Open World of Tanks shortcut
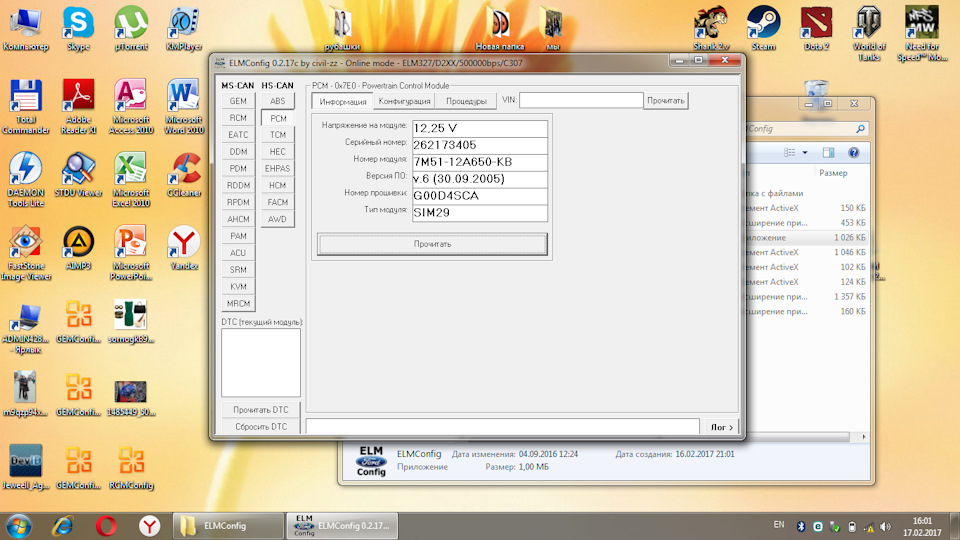This screenshot has width=960, height=540. 869,34
